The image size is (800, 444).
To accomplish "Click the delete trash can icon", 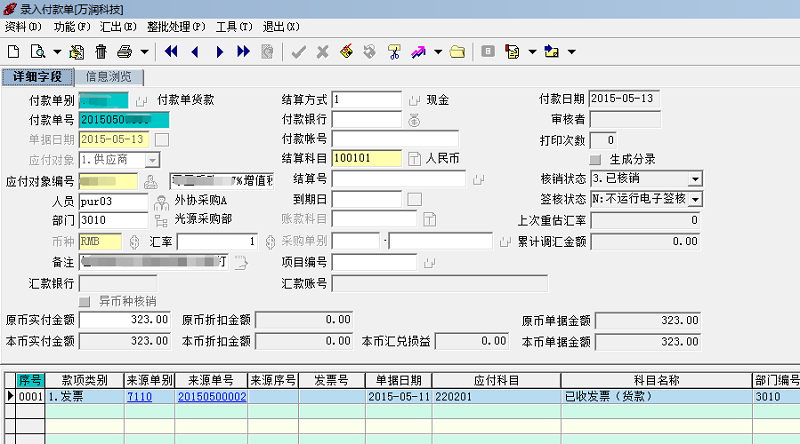I will coord(101,52).
